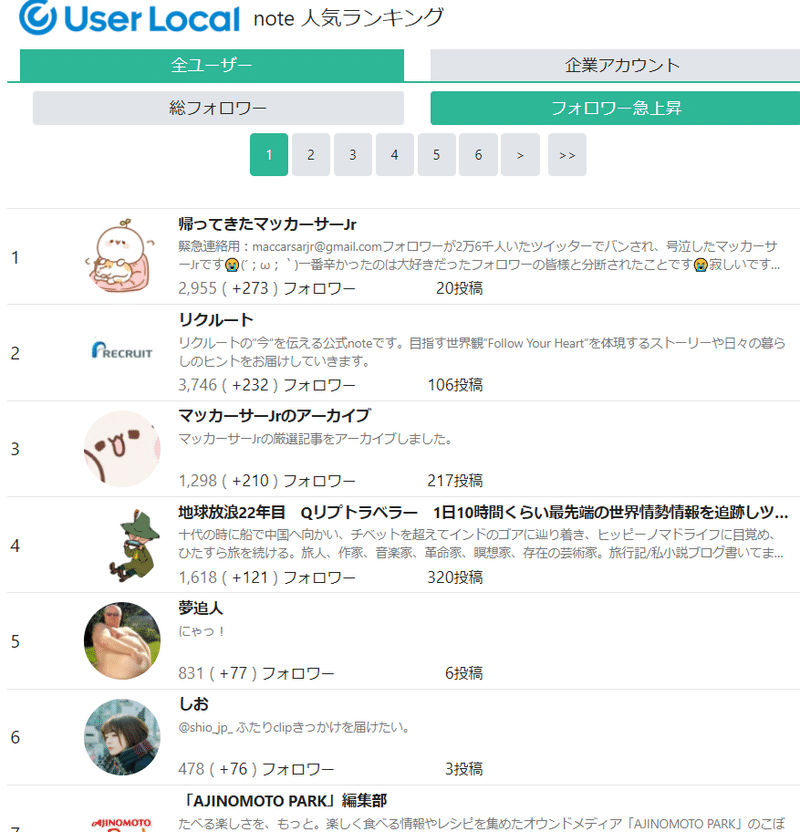Screen dimensions: 800x832
Task: Go to page 5
Action: [437, 154]
